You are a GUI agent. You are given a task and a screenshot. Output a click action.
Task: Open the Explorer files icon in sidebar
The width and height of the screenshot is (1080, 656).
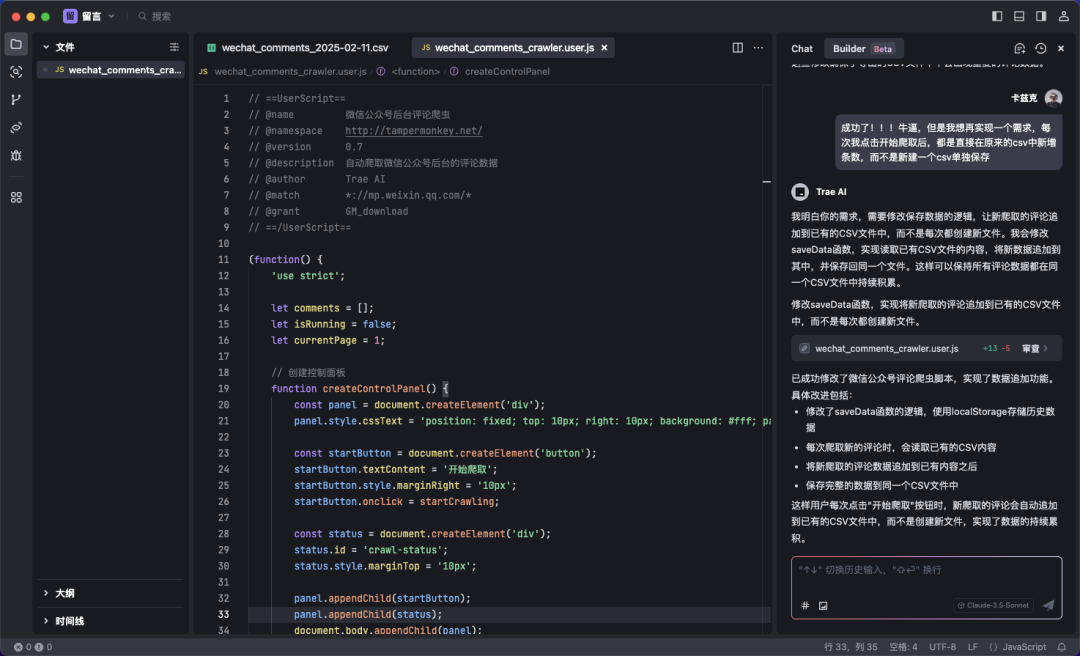tap(16, 44)
